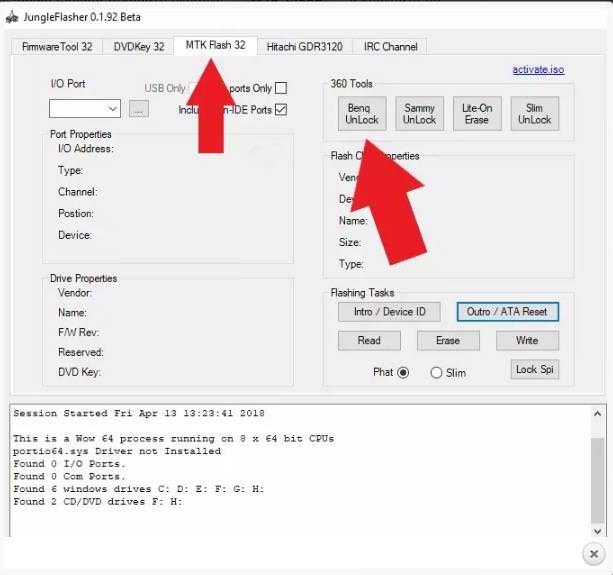Click the 'Found 6 windows drives' log line

click(139, 489)
